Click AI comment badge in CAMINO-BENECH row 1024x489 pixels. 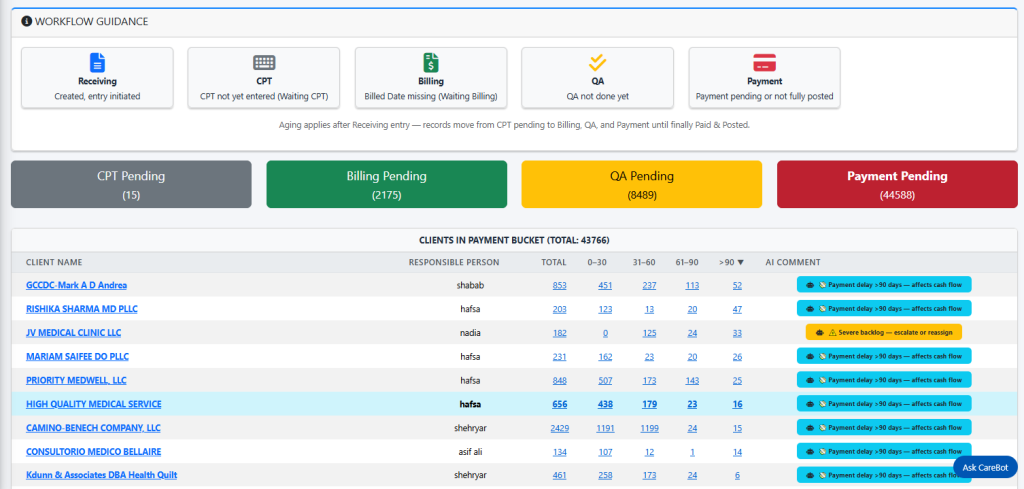pyautogui.click(x=884, y=428)
